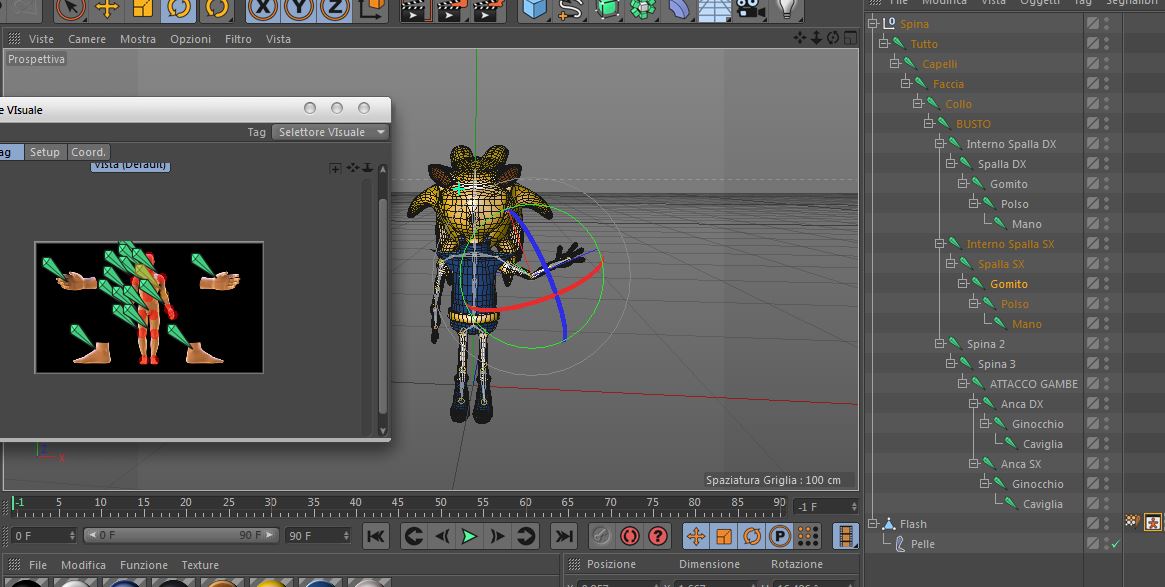Click the X axis lock icon
Screen dimensions: 1165x587
tap(263, 9)
